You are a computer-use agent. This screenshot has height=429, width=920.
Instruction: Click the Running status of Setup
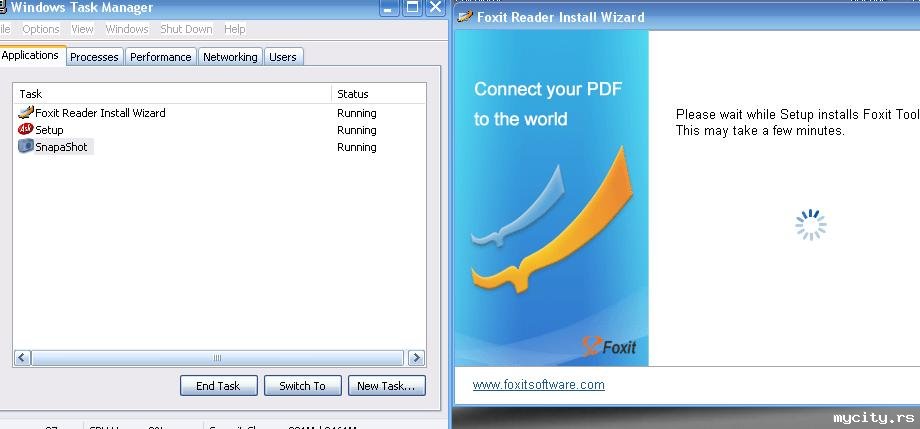pyautogui.click(x=357, y=130)
